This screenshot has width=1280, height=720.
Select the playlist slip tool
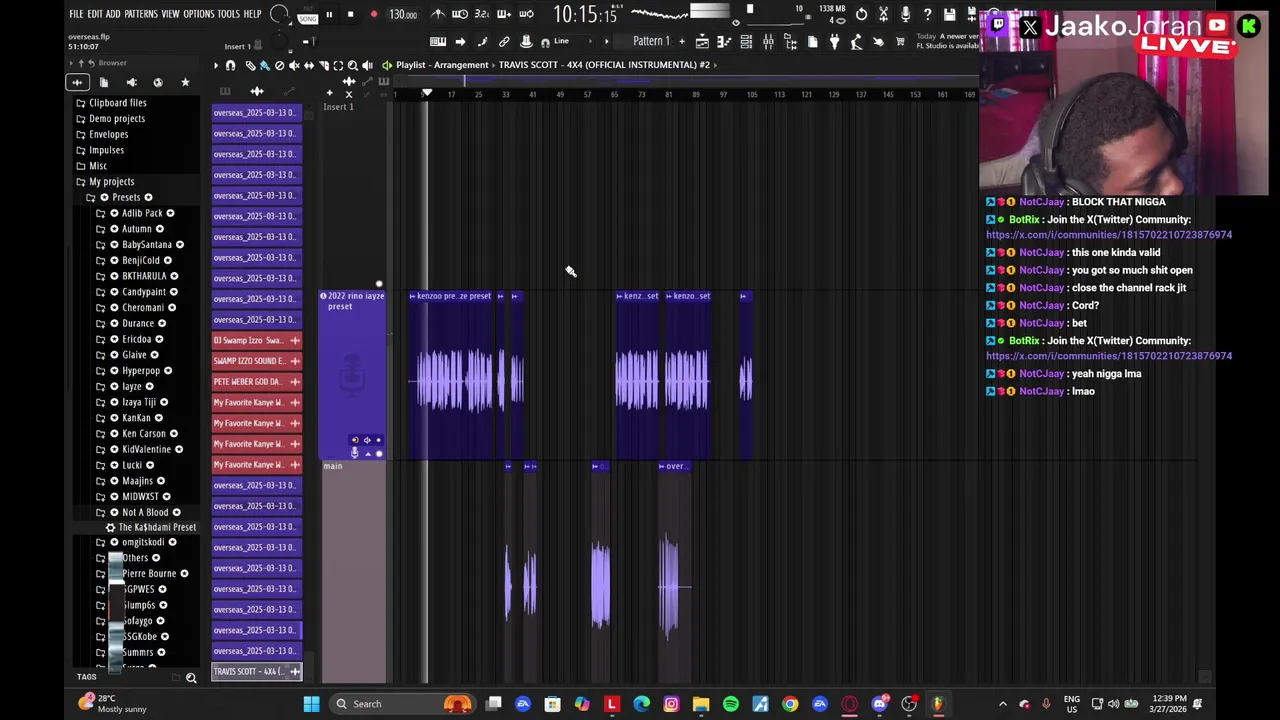pos(309,65)
